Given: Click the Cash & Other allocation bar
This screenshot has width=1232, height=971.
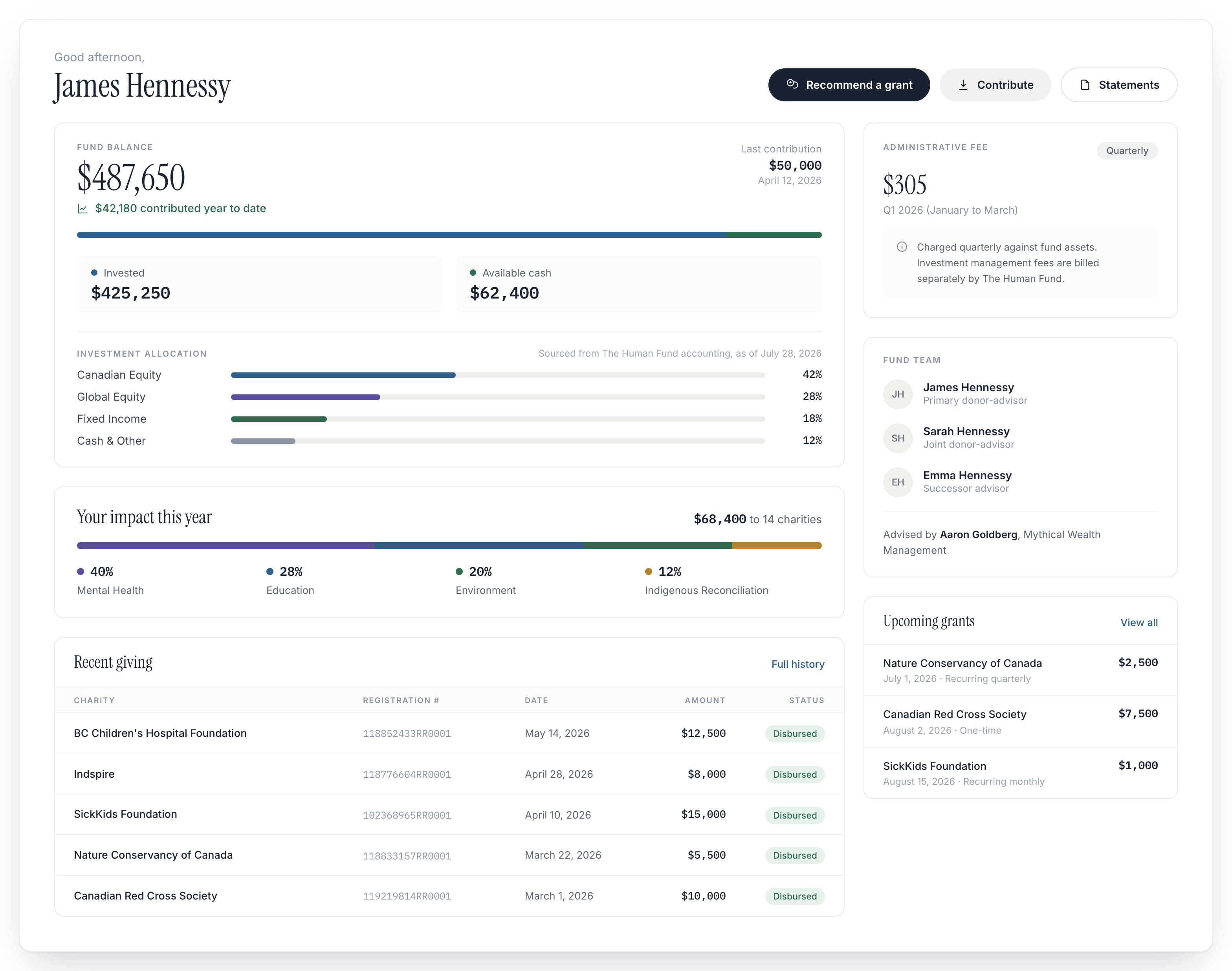Looking at the screenshot, I should pos(497,441).
